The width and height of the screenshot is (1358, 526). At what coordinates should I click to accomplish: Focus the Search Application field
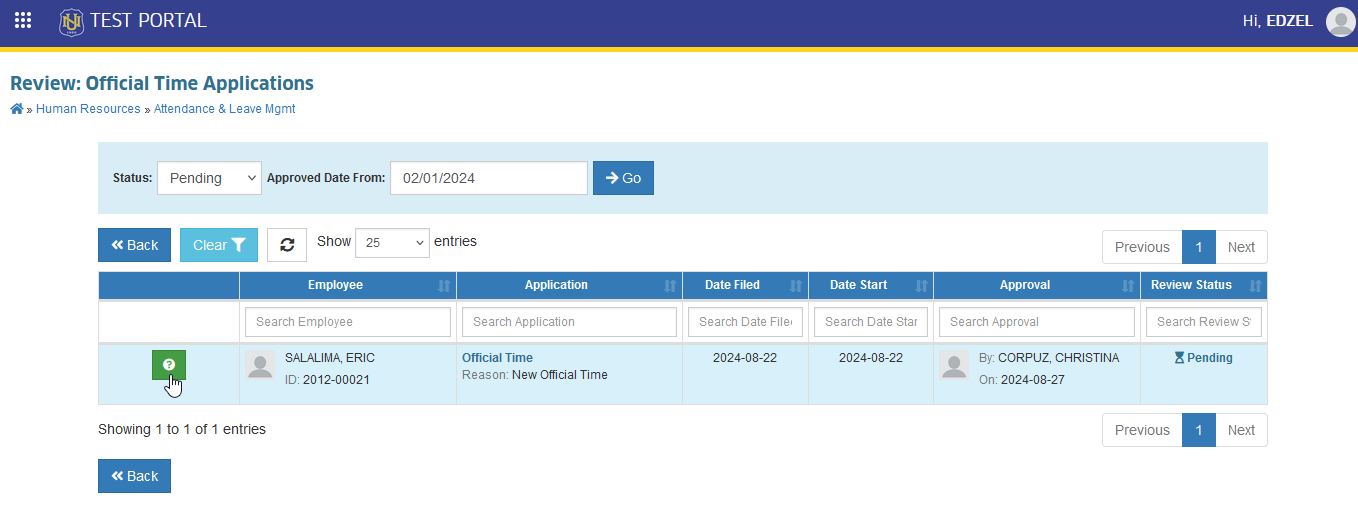(569, 322)
